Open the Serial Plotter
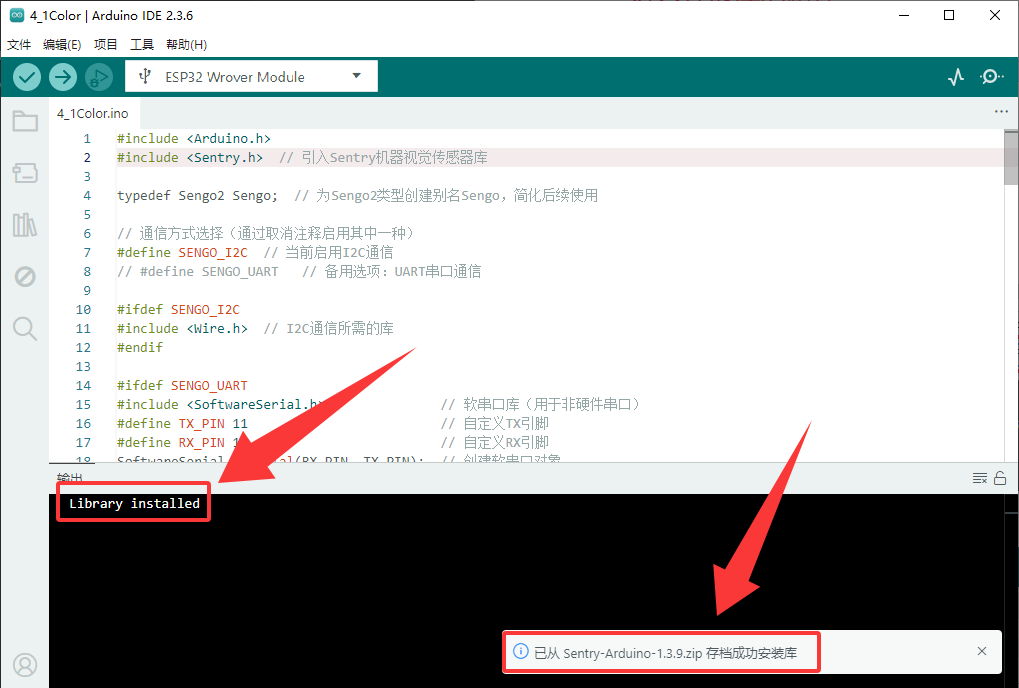This screenshot has height=688, width=1019. pos(955,77)
